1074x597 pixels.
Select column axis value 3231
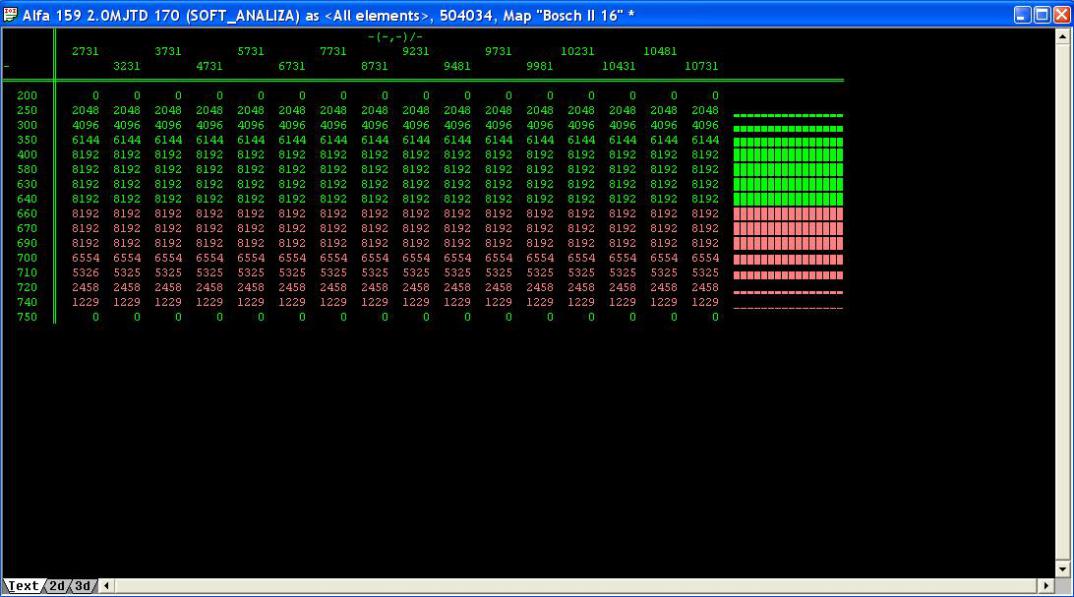point(127,66)
